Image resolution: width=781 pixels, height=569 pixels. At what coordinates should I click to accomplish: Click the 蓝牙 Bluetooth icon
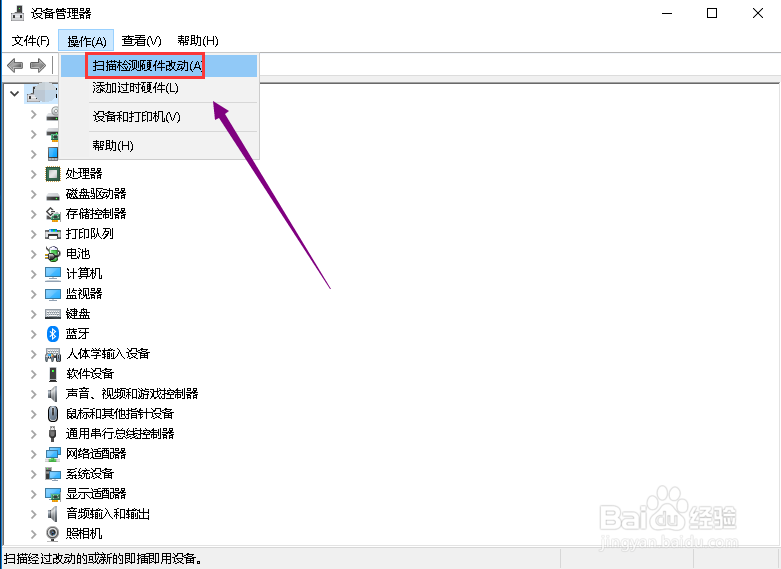(53, 334)
